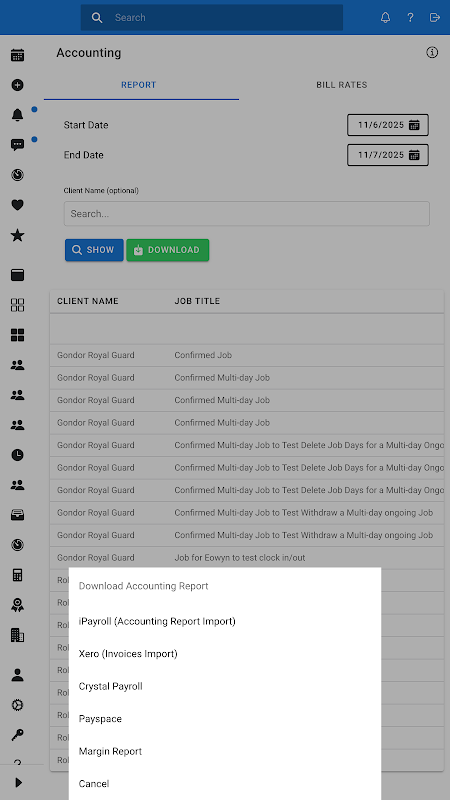Switch to the BILL RATES tab

click(342, 85)
